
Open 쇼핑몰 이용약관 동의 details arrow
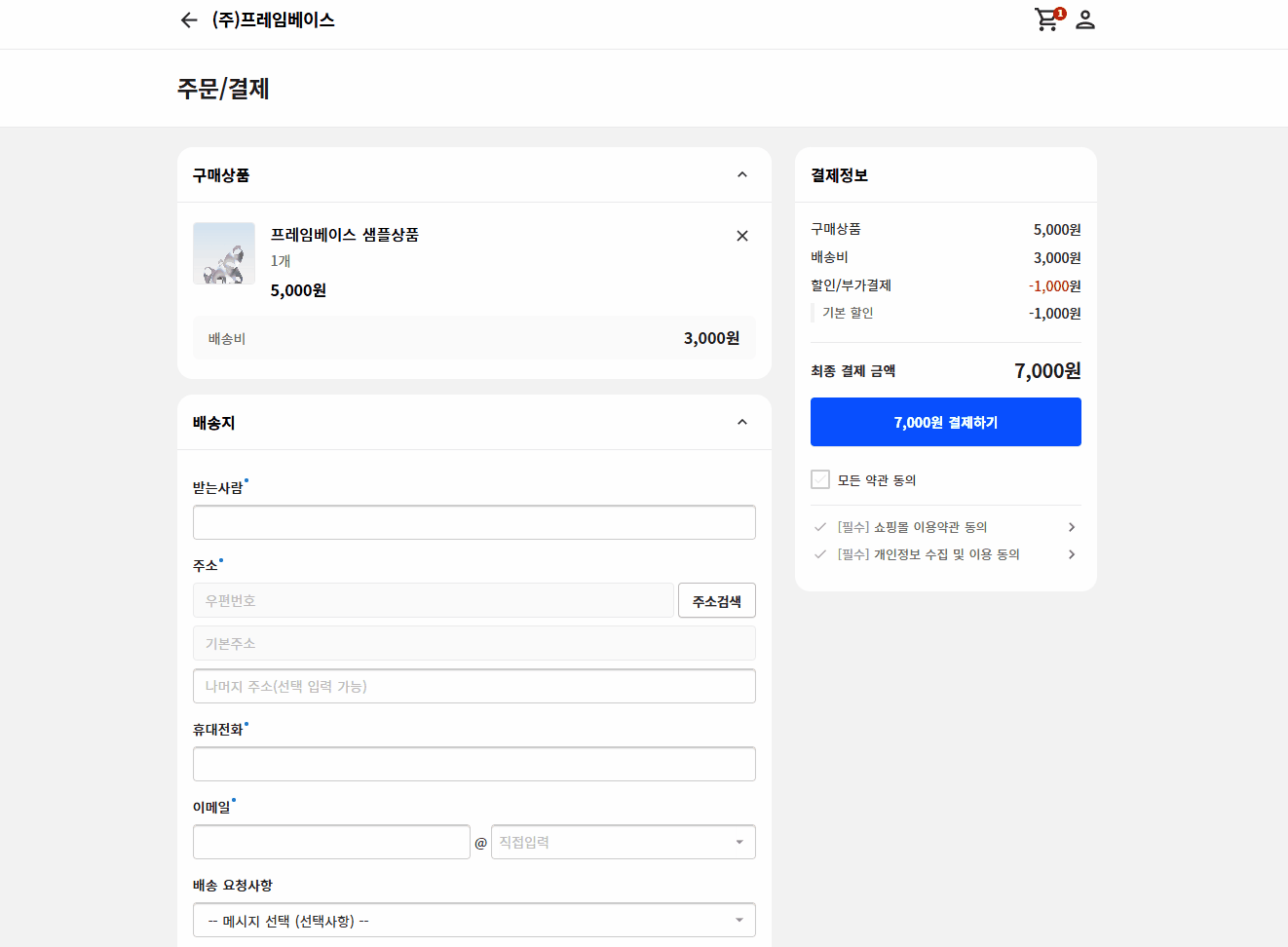(x=1072, y=527)
